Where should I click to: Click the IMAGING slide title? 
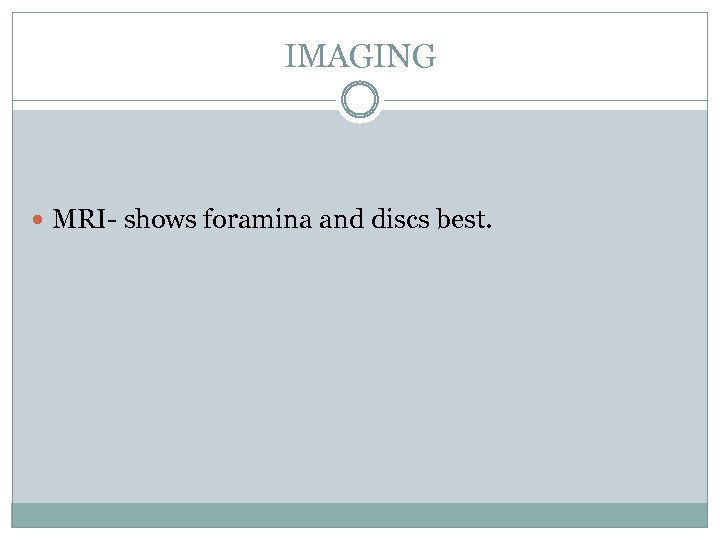click(360, 57)
